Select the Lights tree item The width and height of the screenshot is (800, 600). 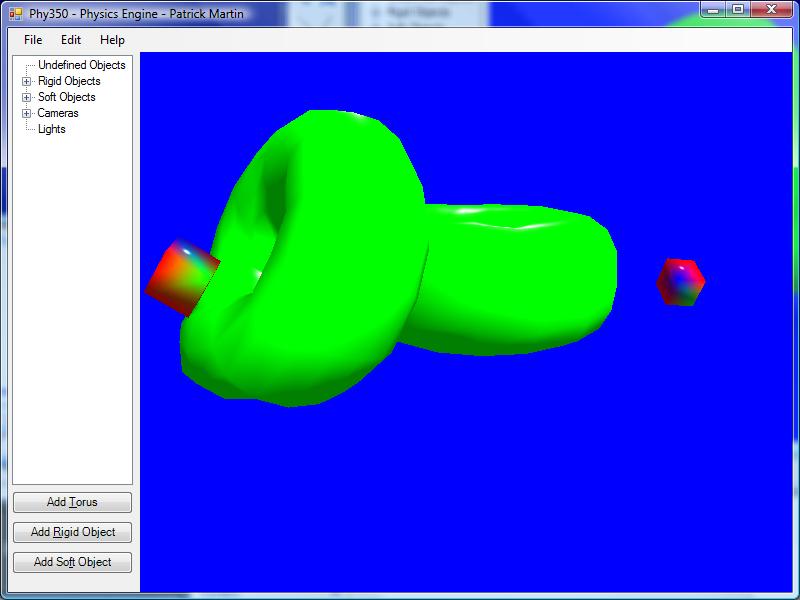(x=51, y=129)
